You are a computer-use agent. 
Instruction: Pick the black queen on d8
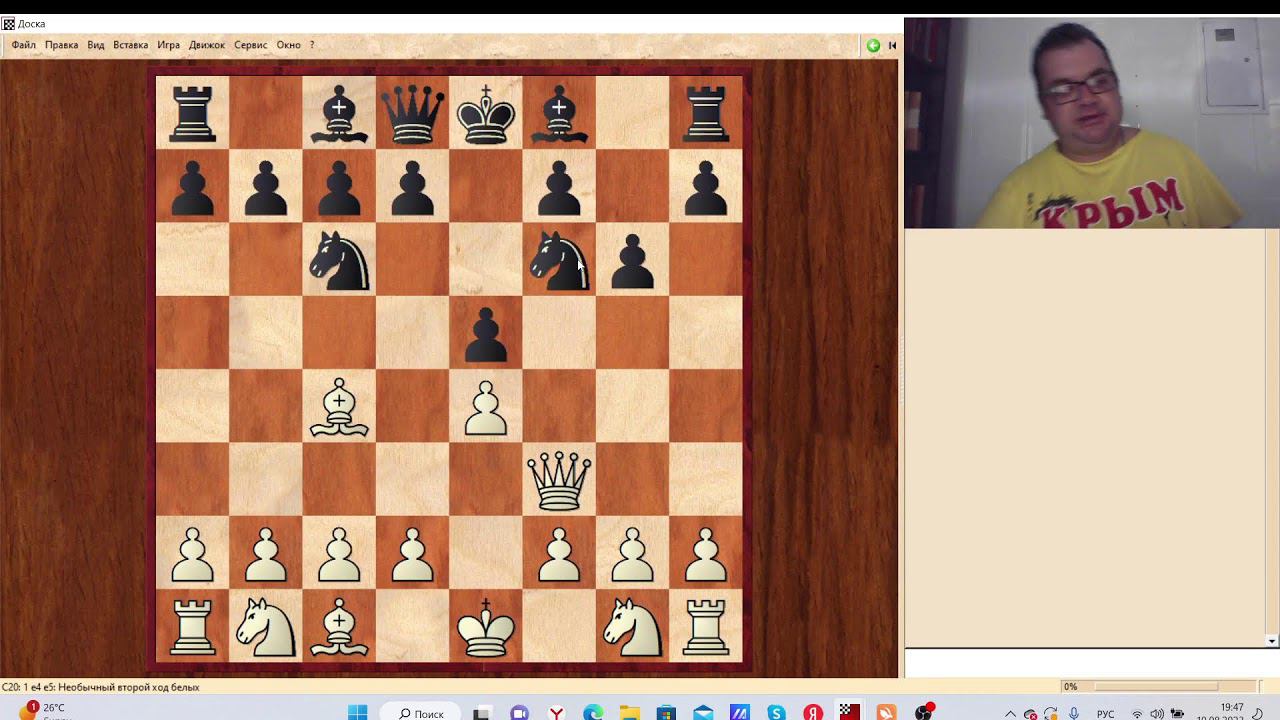click(412, 114)
